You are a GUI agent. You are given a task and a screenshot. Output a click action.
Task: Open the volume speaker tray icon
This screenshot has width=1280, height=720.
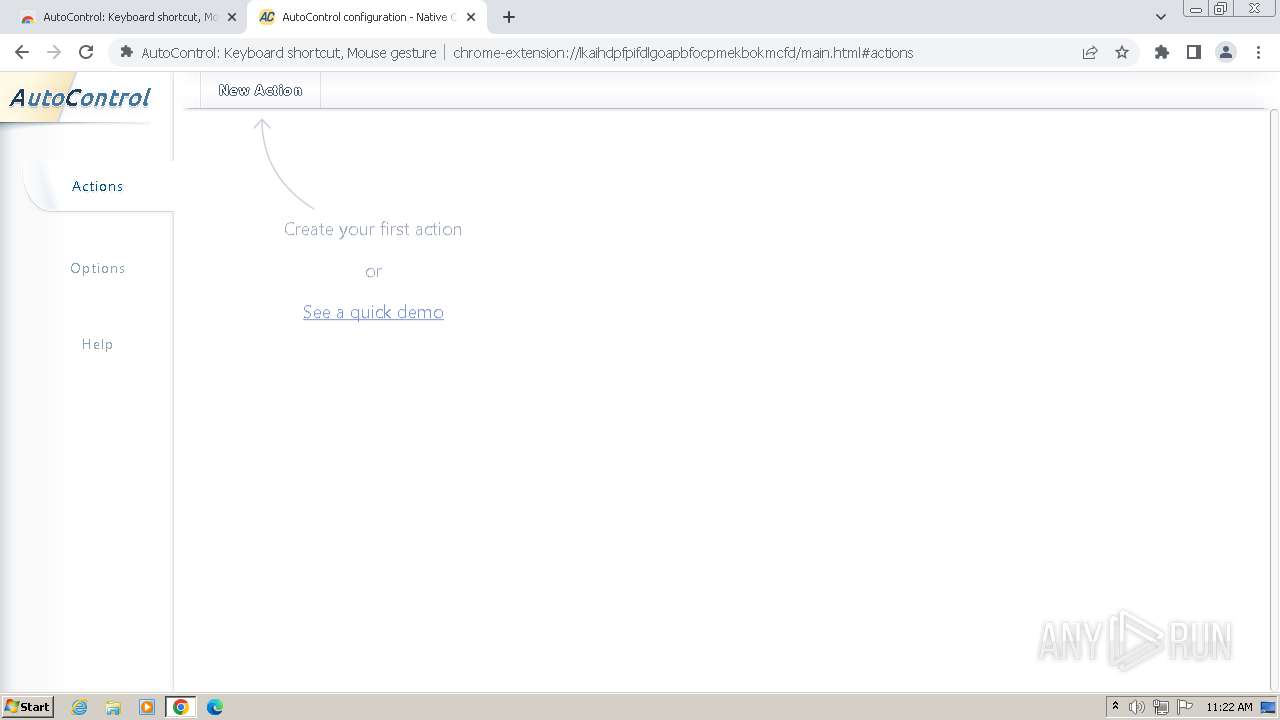click(x=1136, y=707)
